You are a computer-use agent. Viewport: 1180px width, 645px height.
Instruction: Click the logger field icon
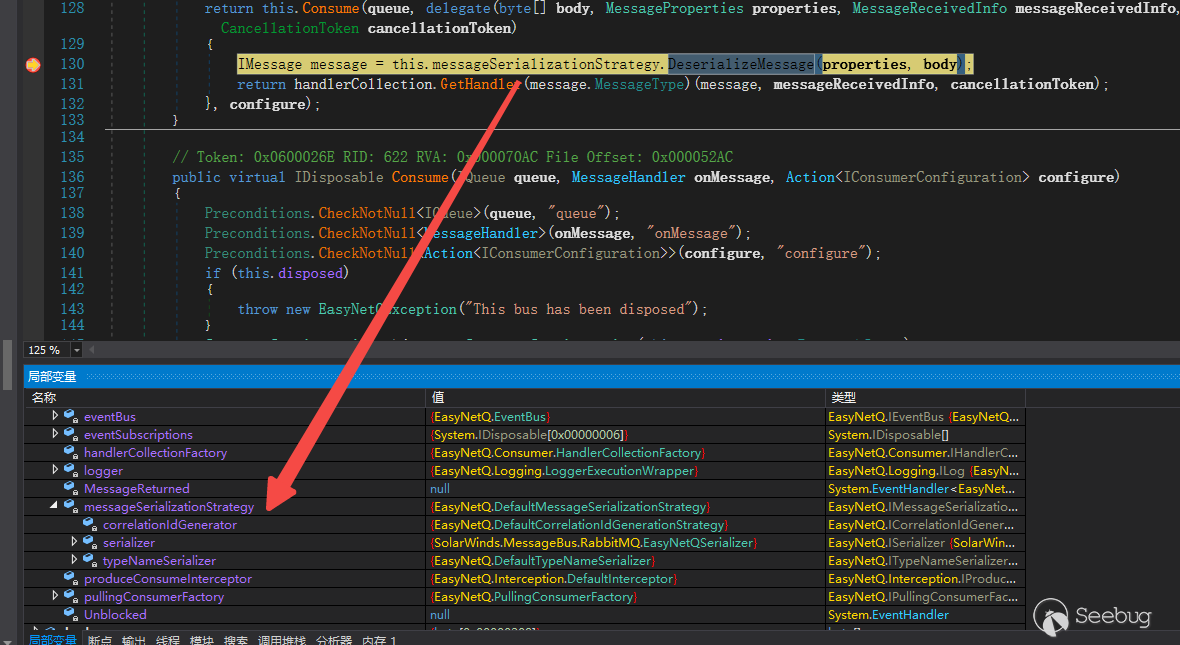[71, 470]
